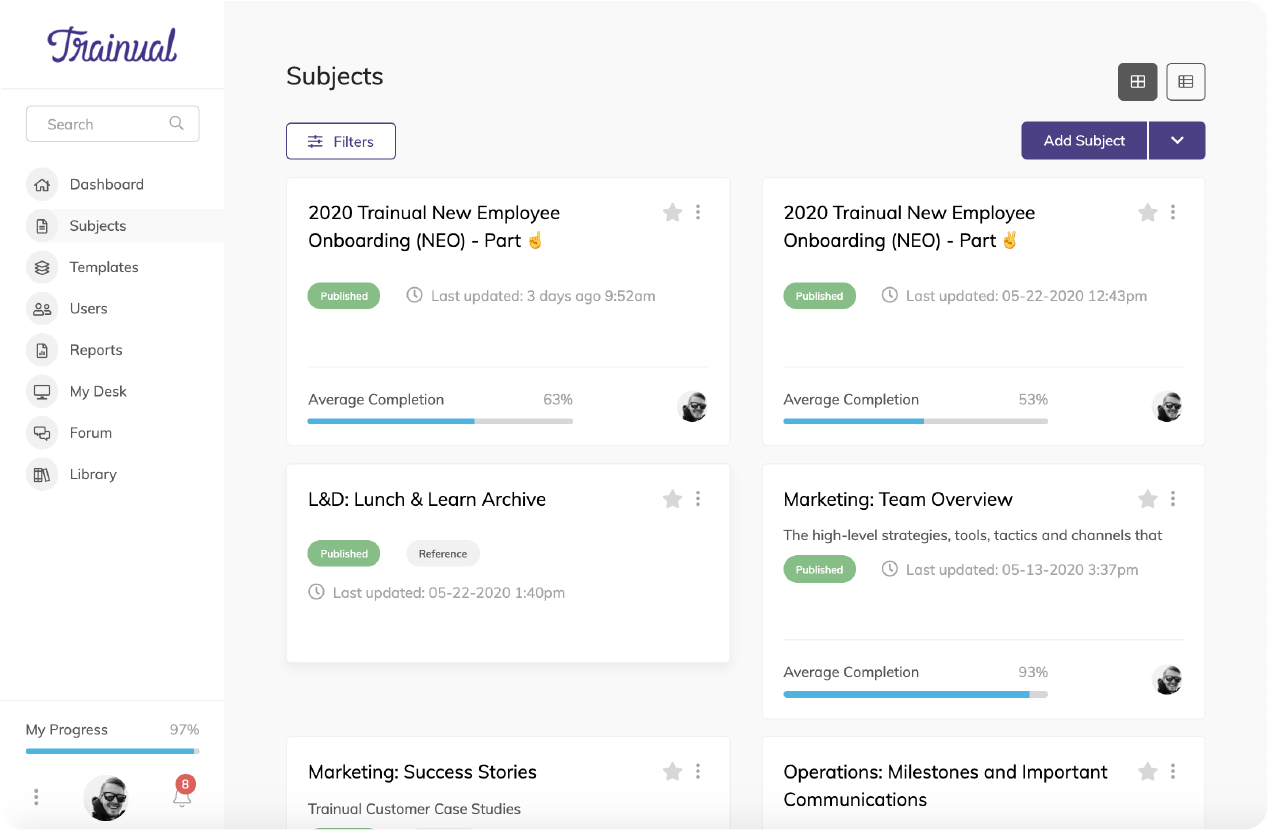Expand the Add Subject dropdown arrow
1268x832 pixels.
1177,140
